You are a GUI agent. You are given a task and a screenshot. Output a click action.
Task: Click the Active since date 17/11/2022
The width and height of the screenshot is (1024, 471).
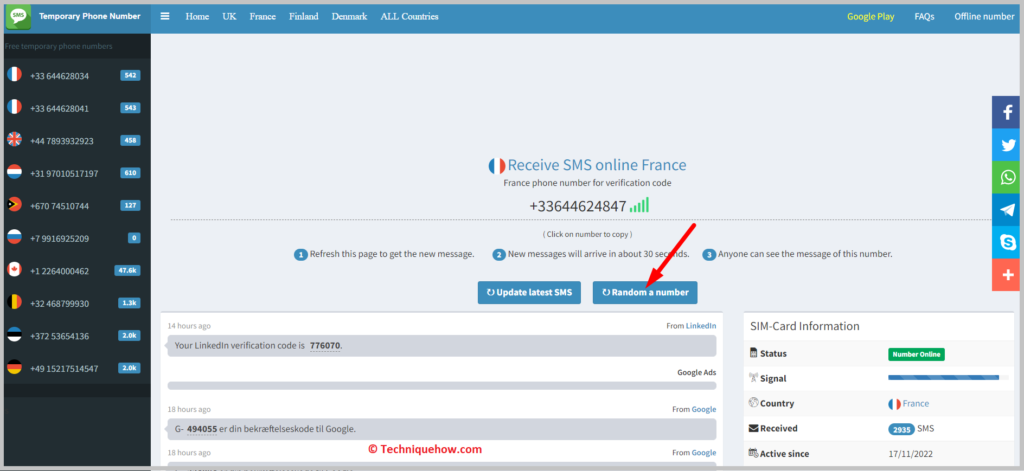tap(908, 453)
